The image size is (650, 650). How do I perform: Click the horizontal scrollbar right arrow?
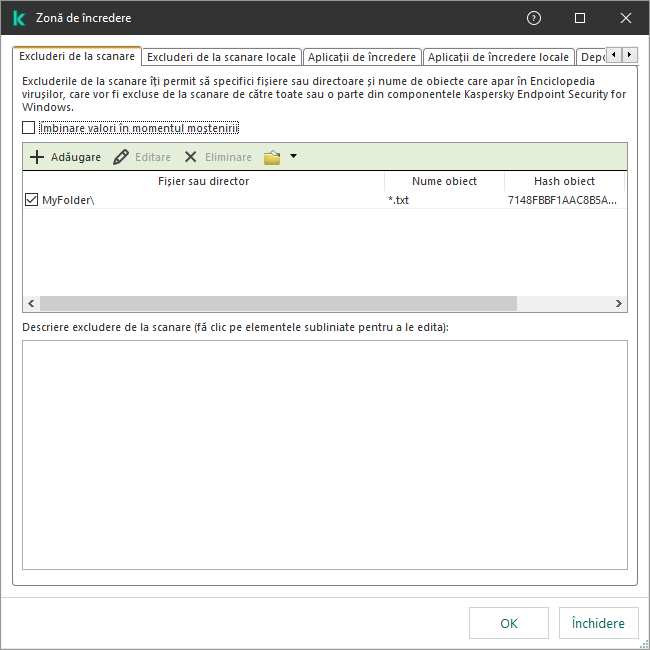coord(618,303)
